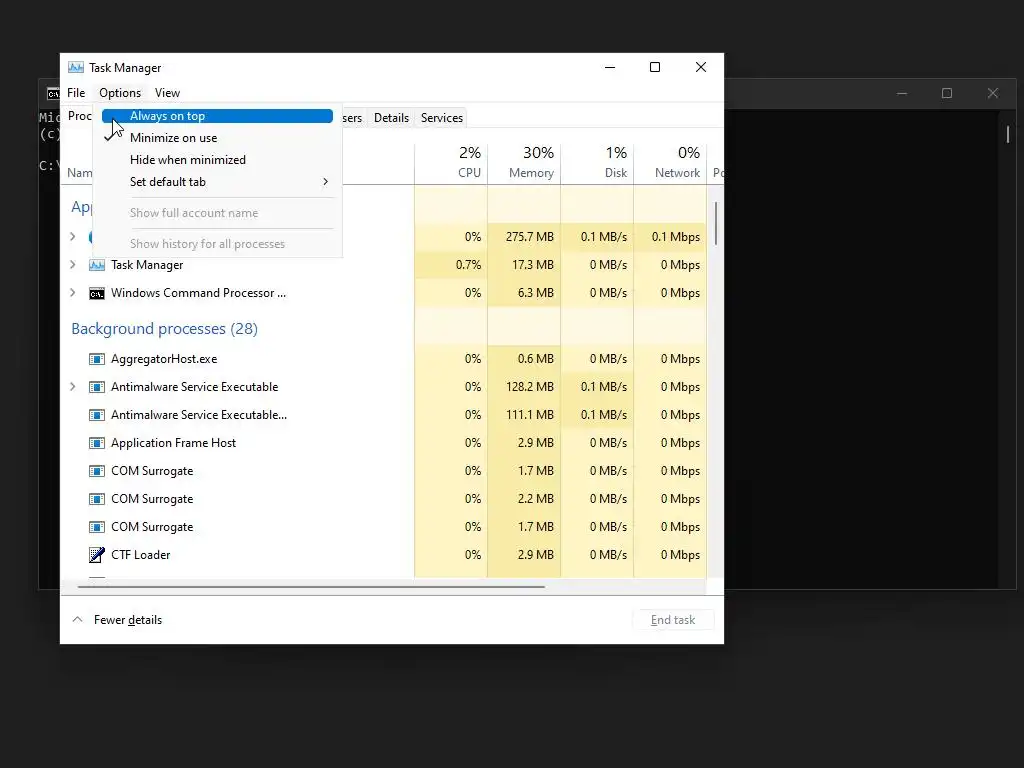Click the AggregatorHost.exe process icon
The width and height of the screenshot is (1024, 768).
[97, 359]
